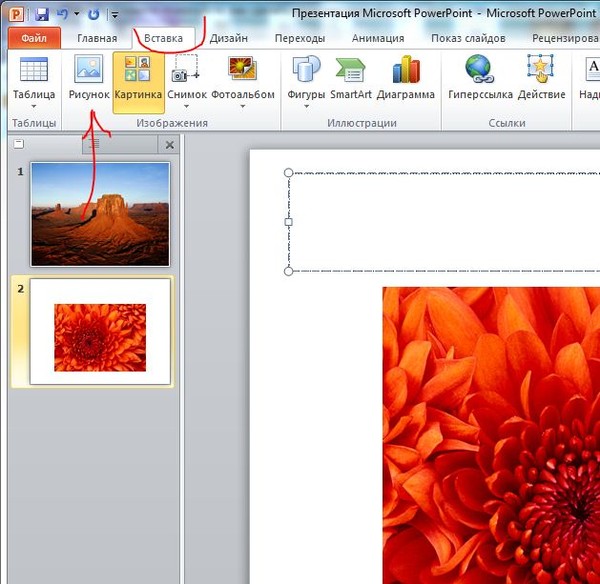Create a photo album with Фотоальбом icon
This screenshot has height=584, width=600.
242,68
